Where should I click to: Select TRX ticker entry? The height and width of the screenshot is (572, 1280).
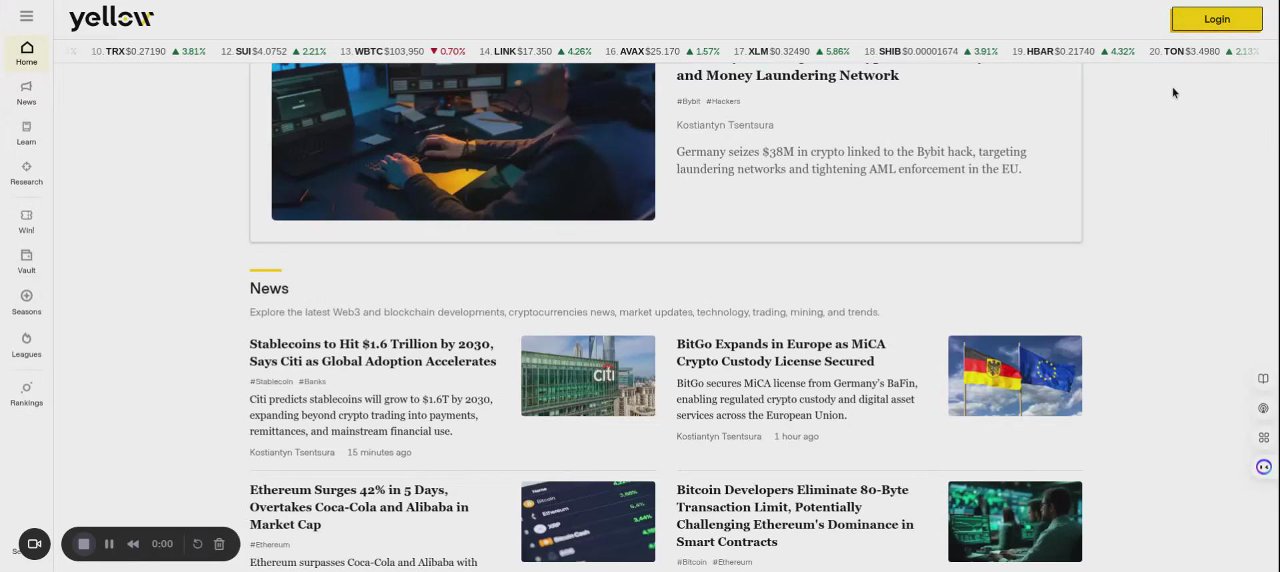148,51
